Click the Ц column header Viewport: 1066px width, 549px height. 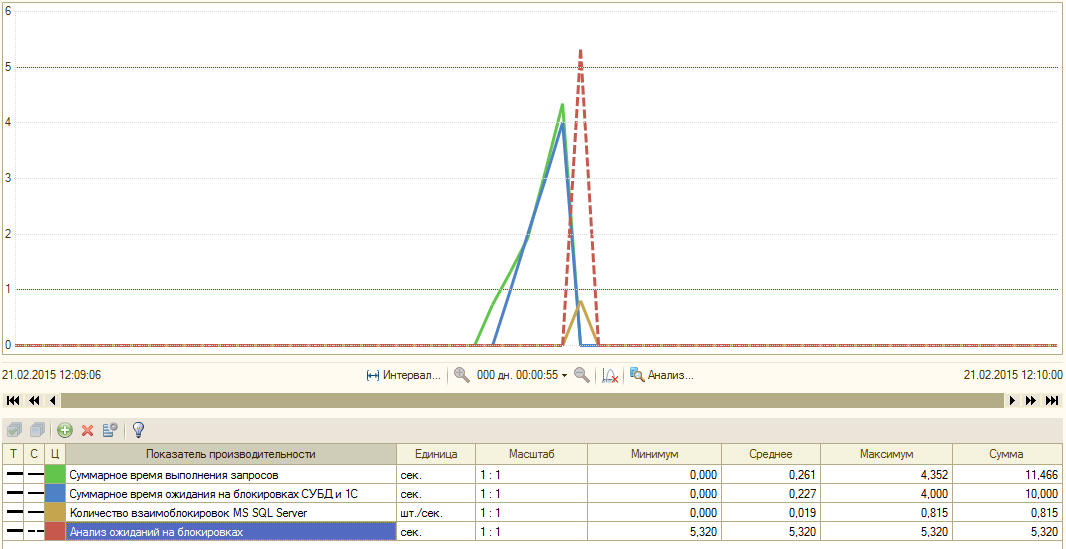[54, 454]
